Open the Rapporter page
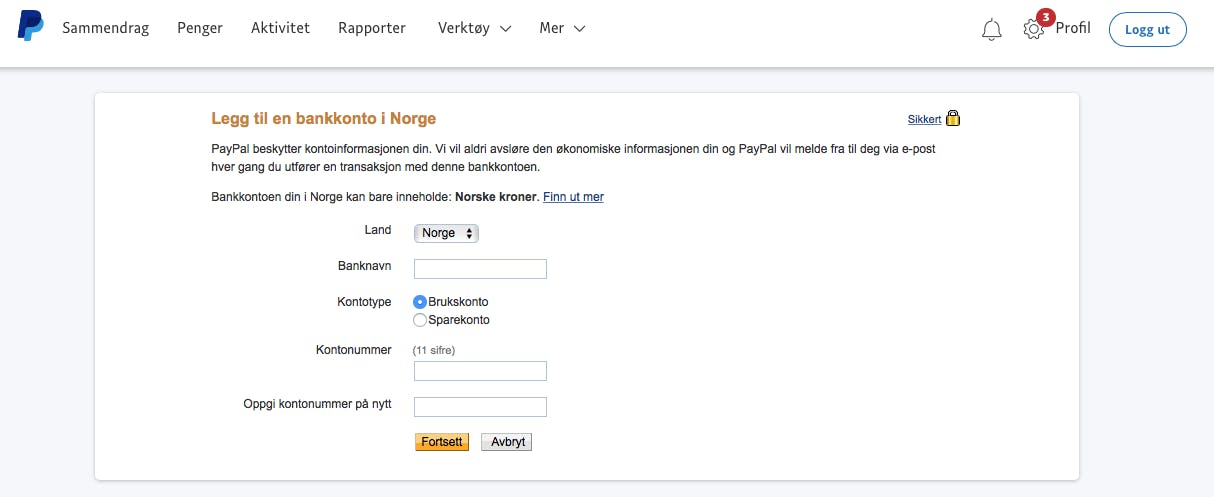Image resolution: width=1214 pixels, height=497 pixels. click(372, 28)
